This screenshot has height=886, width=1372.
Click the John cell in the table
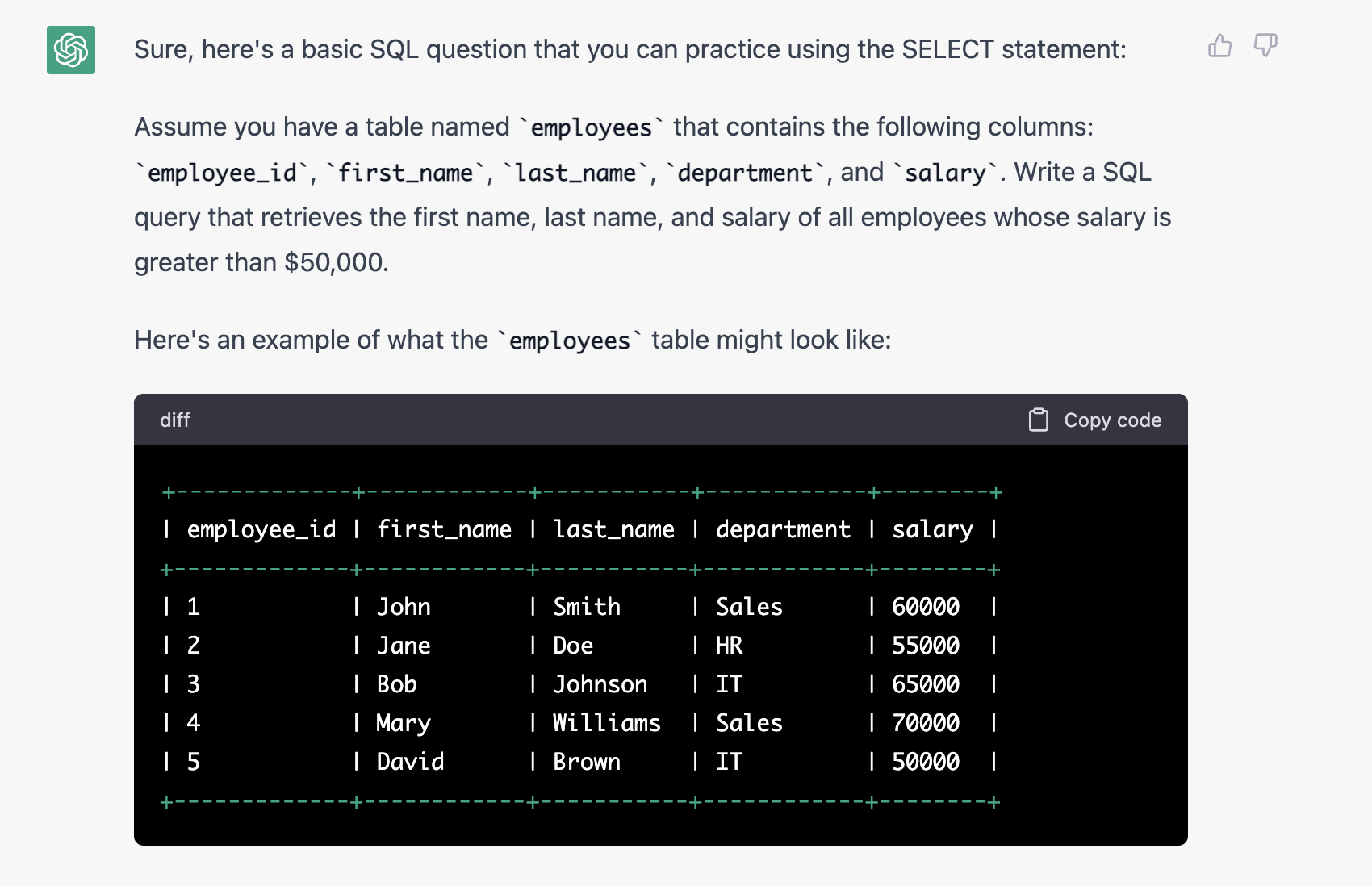point(404,607)
